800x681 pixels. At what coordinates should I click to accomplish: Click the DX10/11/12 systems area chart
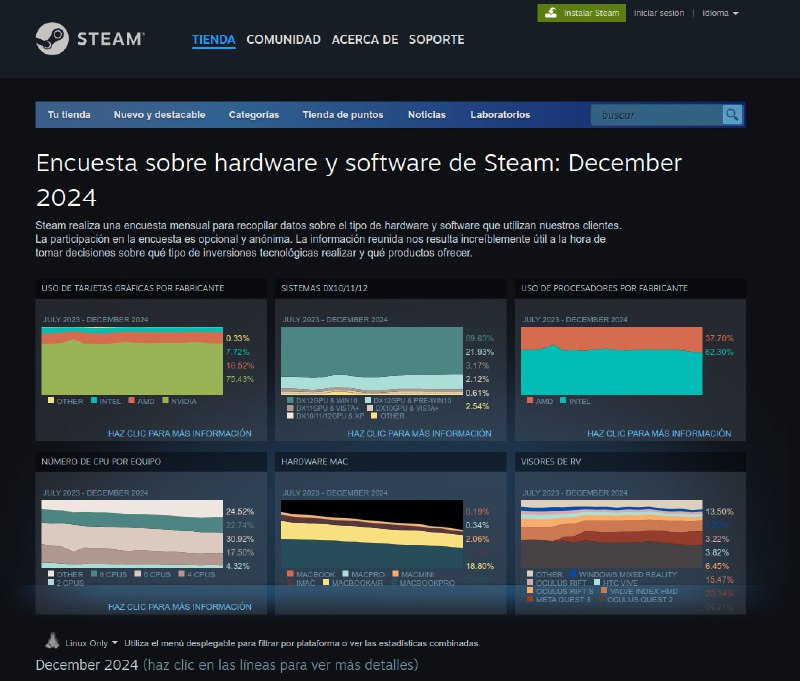point(372,361)
